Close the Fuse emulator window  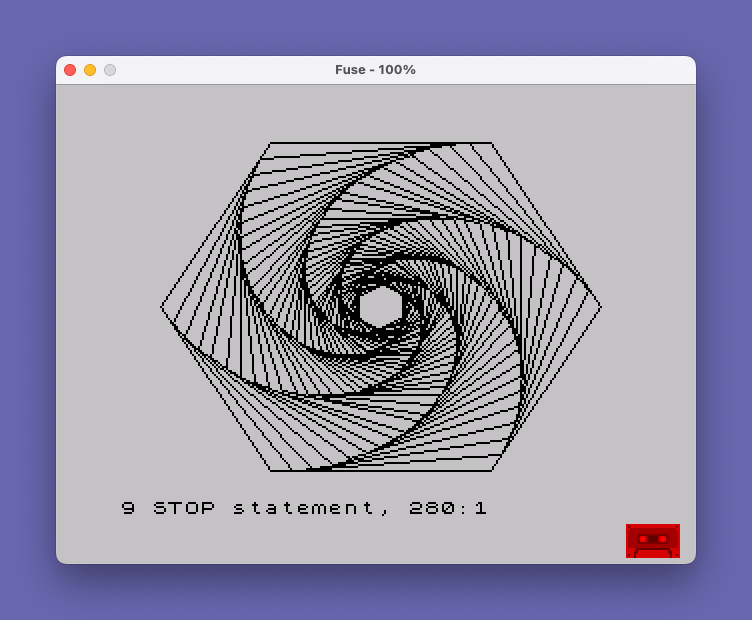(x=70, y=70)
